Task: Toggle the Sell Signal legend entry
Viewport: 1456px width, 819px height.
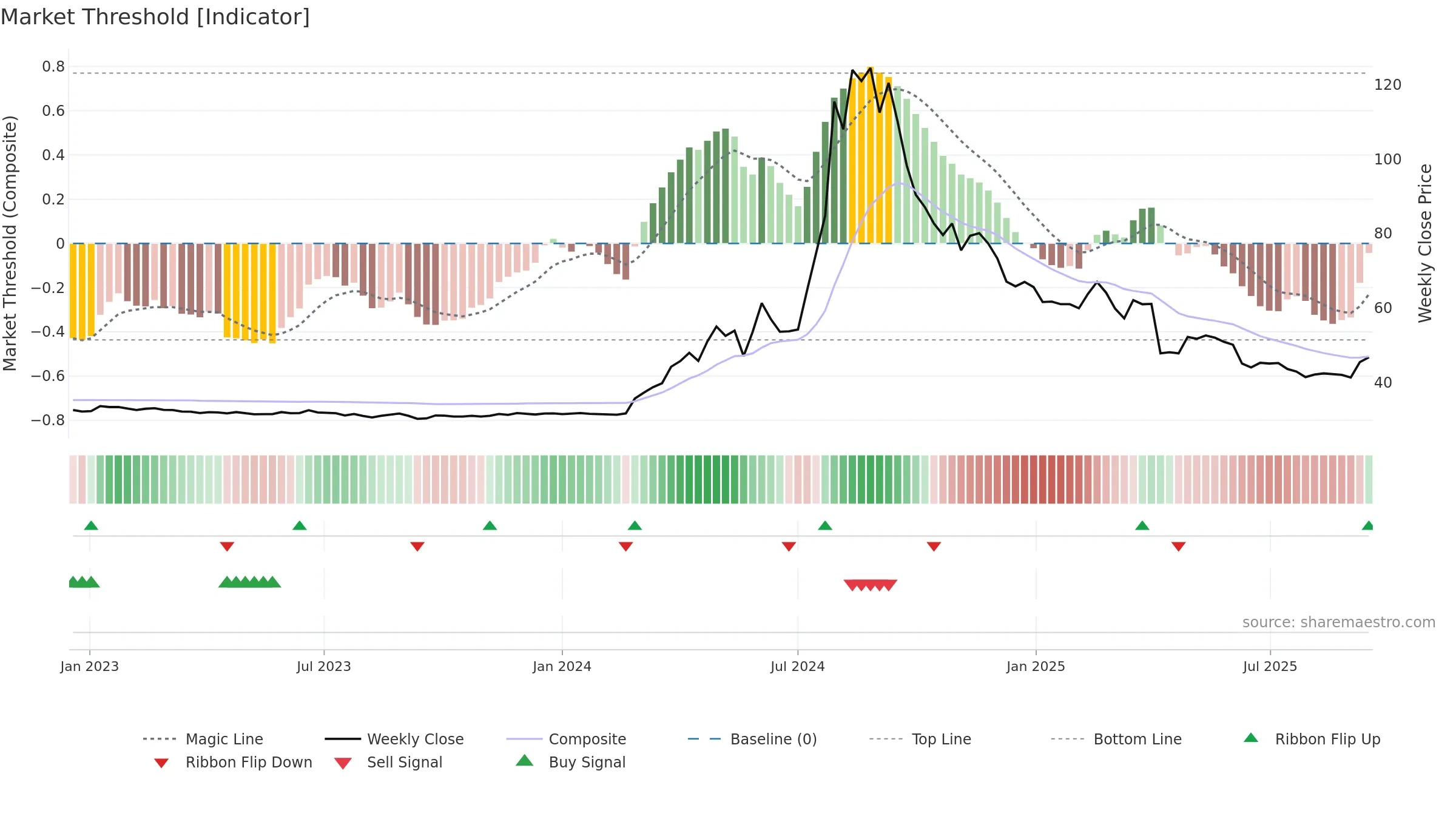Action: 388,762
